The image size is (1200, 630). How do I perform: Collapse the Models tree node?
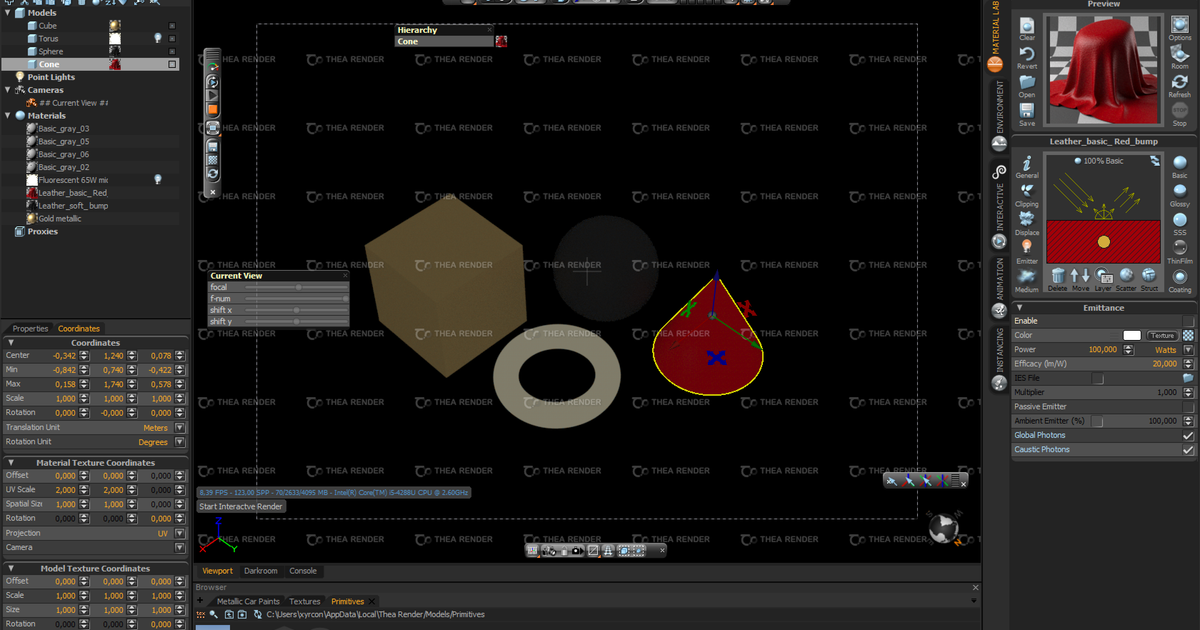click(x=8, y=13)
